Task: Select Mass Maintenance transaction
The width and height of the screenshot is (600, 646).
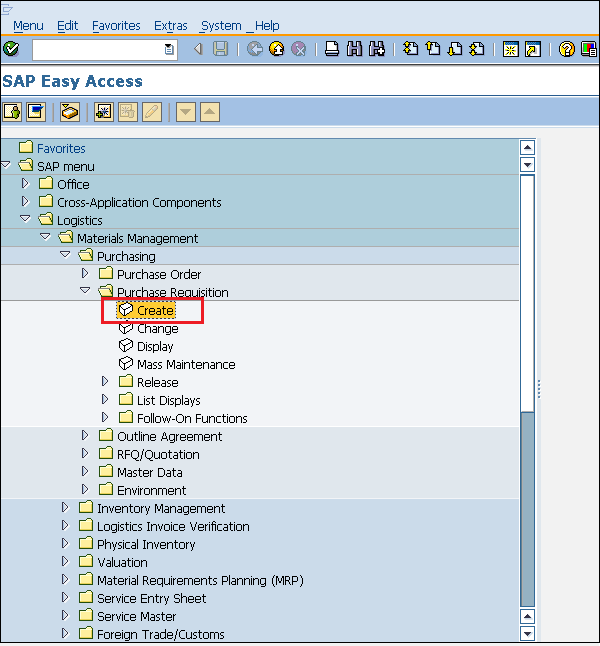Action: pos(186,365)
